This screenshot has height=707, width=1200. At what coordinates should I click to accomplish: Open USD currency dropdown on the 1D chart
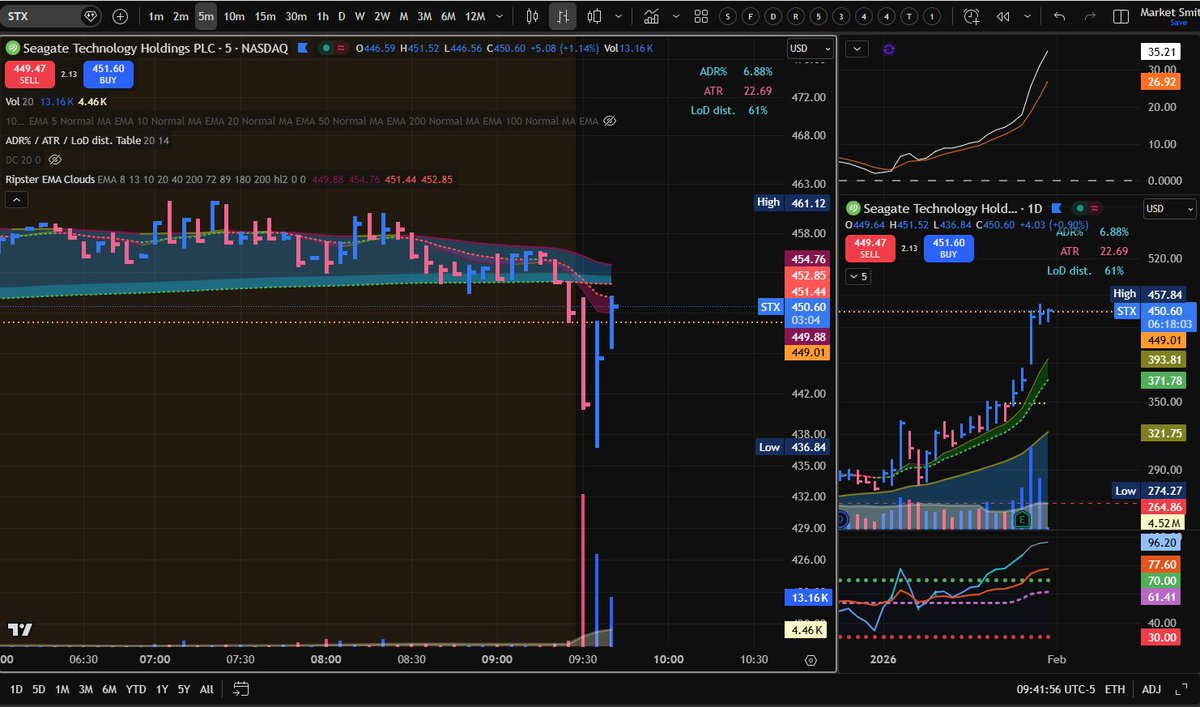[1170, 209]
